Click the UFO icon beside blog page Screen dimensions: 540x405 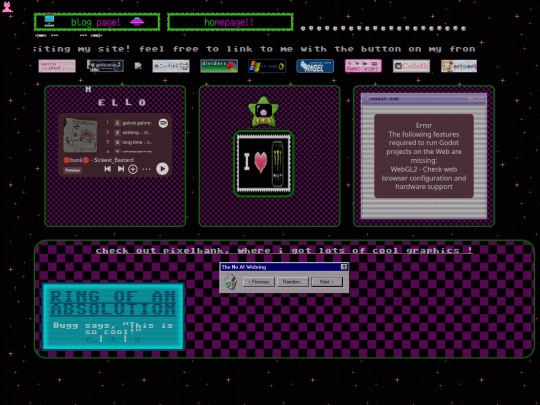coord(137,22)
